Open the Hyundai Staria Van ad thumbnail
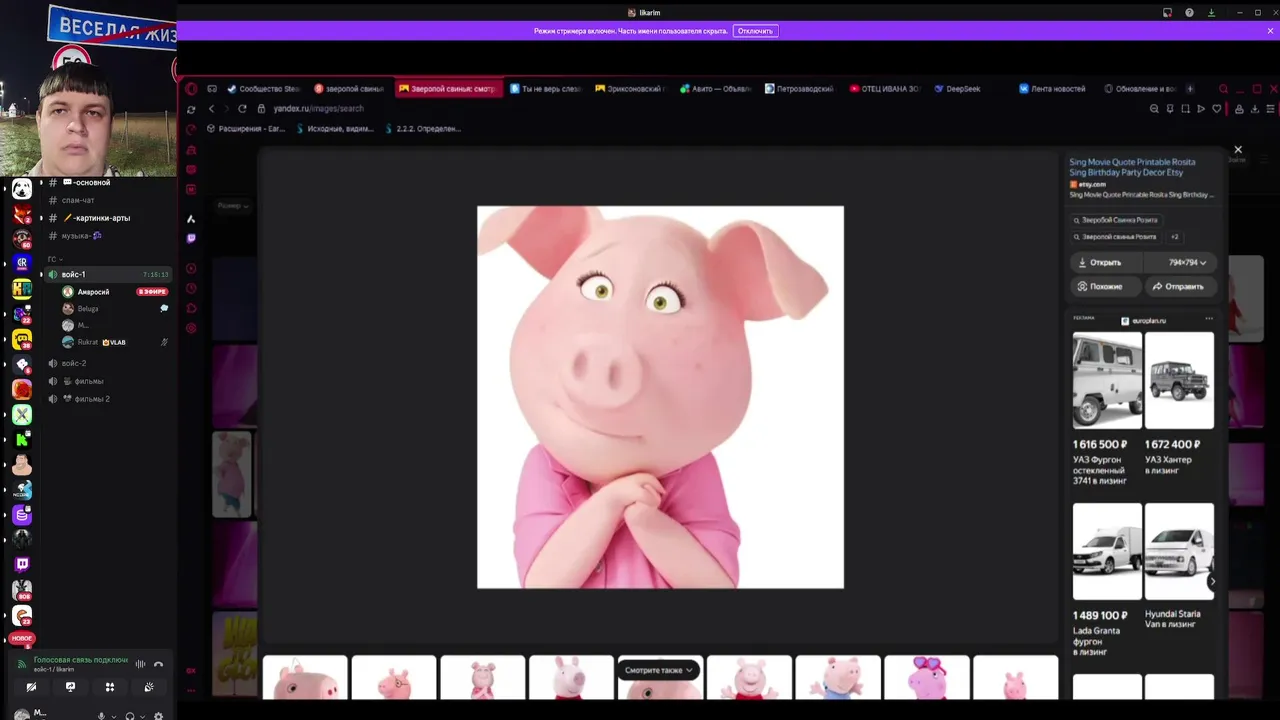 [x=1179, y=551]
